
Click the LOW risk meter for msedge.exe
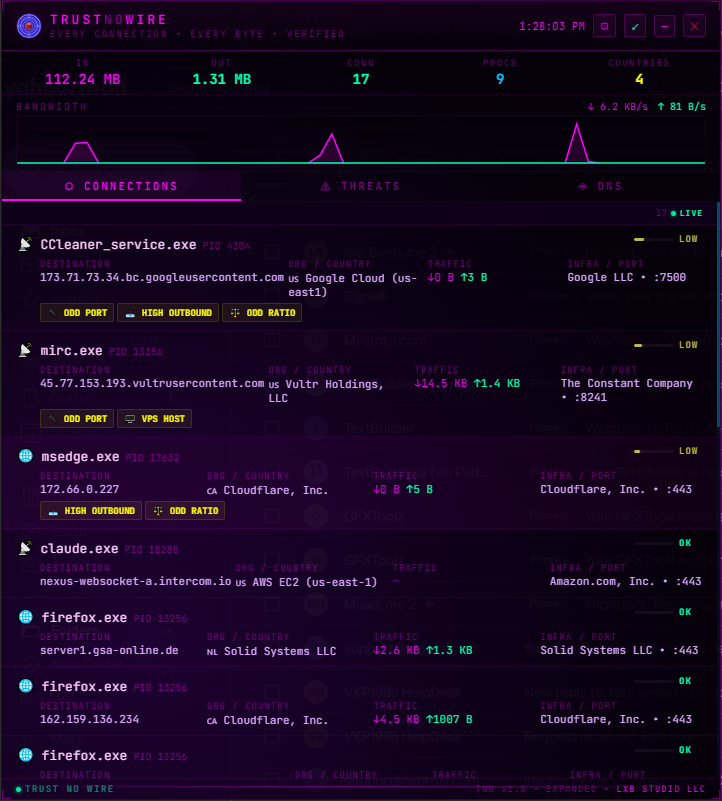pyautogui.click(x=666, y=451)
